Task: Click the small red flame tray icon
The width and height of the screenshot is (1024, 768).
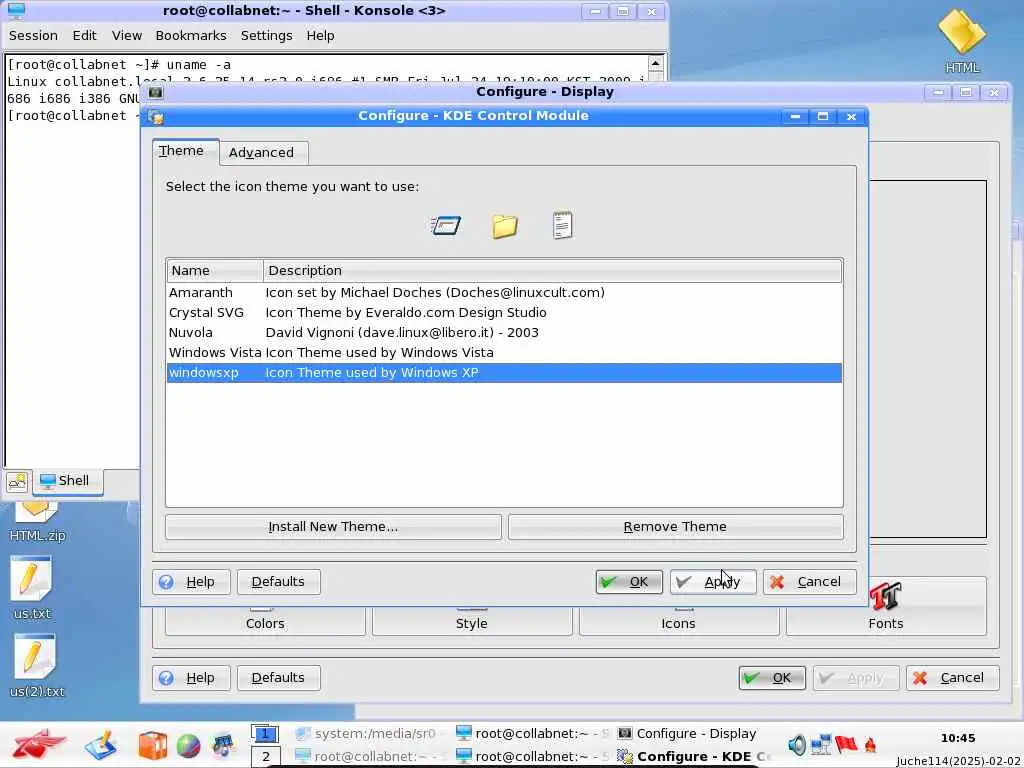Action: pos(870,744)
